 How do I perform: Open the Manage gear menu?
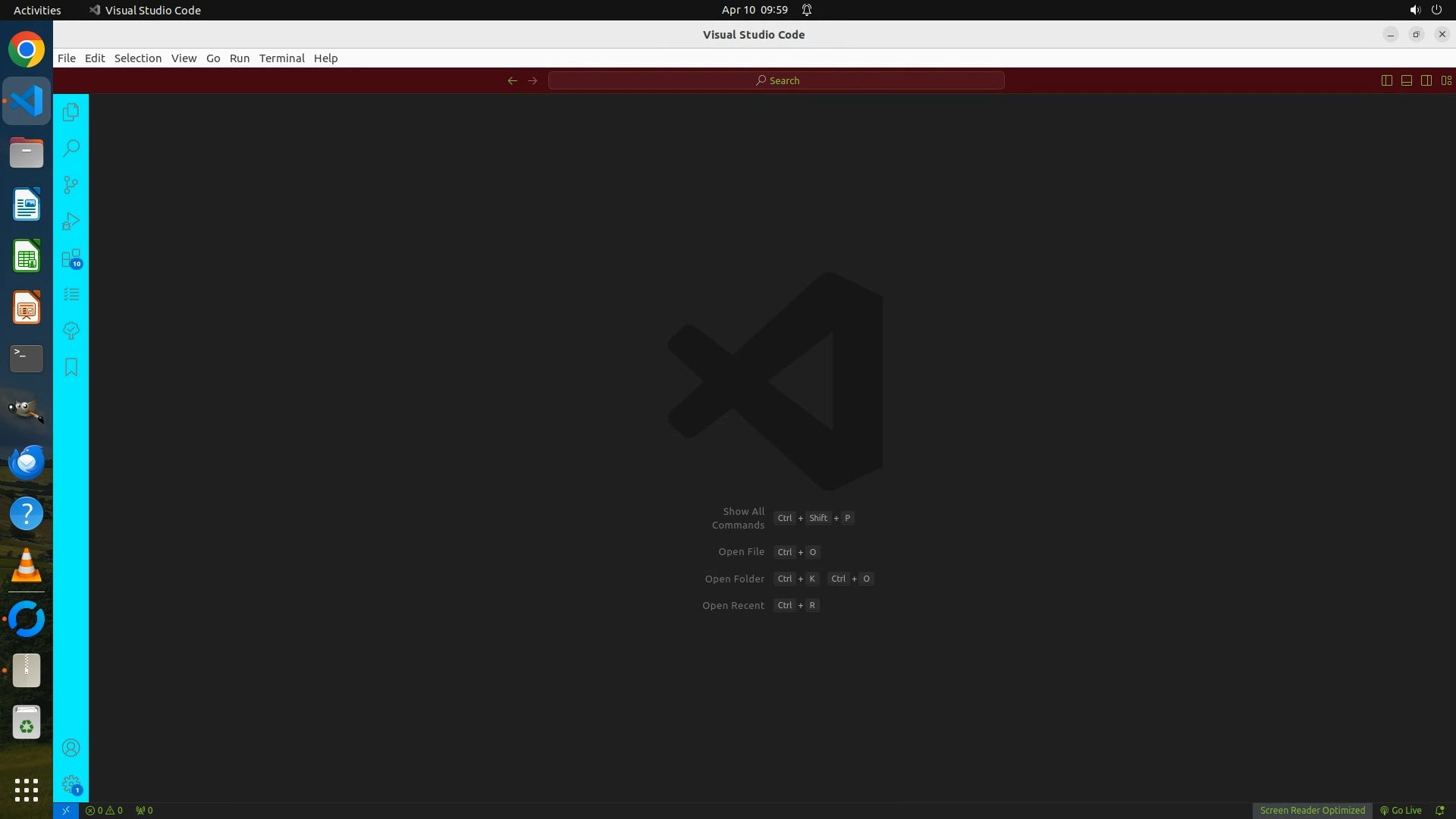pyautogui.click(x=71, y=784)
